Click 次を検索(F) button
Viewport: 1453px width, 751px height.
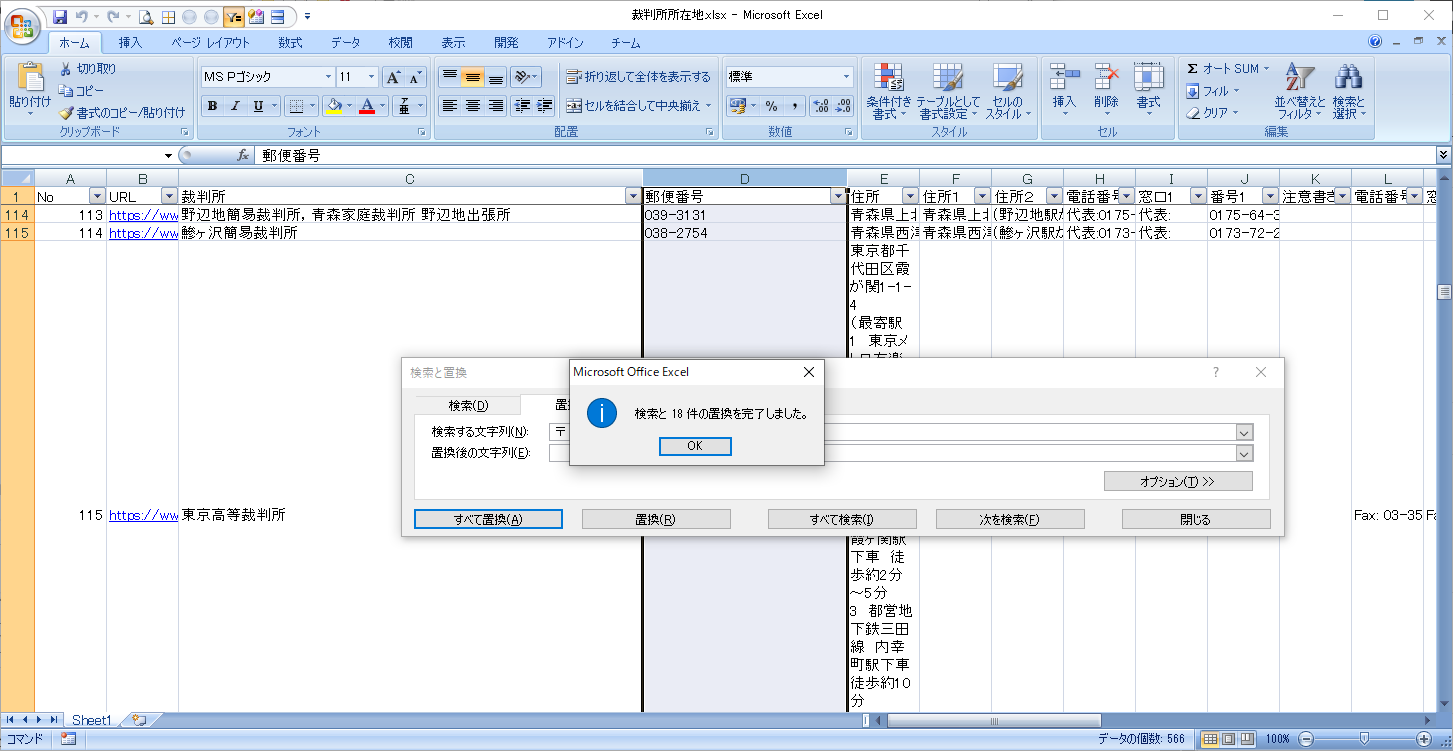point(1010,519)
